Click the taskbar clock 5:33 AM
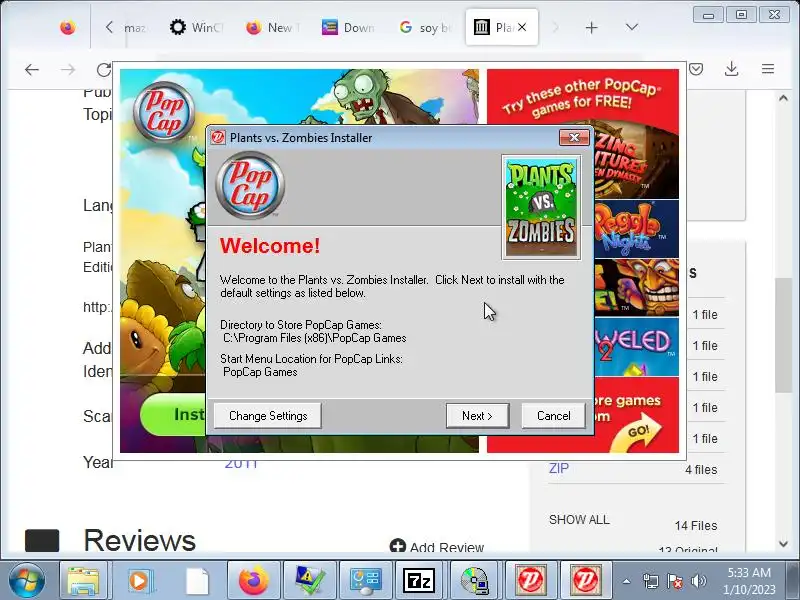Viewport: 800px width, 600px height. (x=749, y=572)
